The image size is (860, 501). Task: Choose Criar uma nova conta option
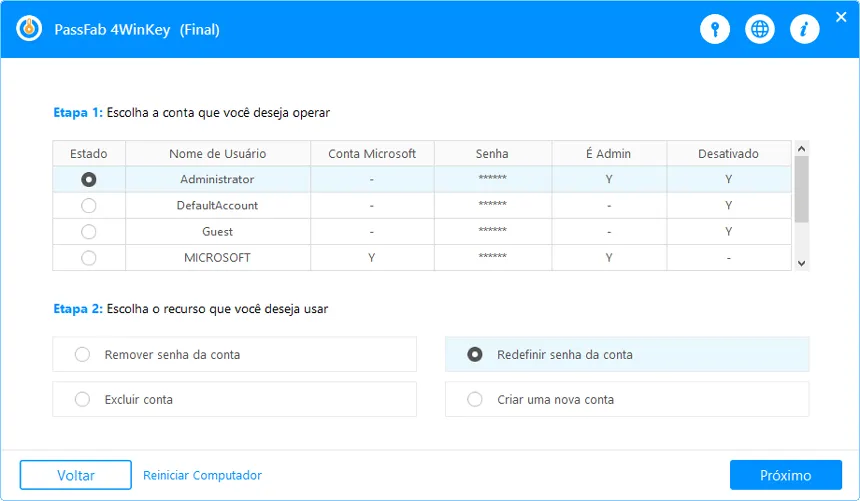475,400
